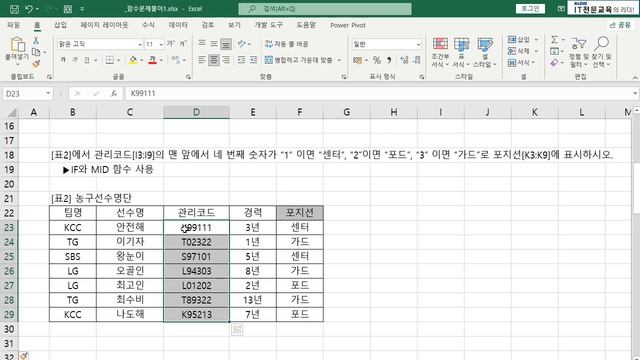640x360 pixels.
Task: Switch to the Data (데이터) tab
Action: tap(178, 25)
